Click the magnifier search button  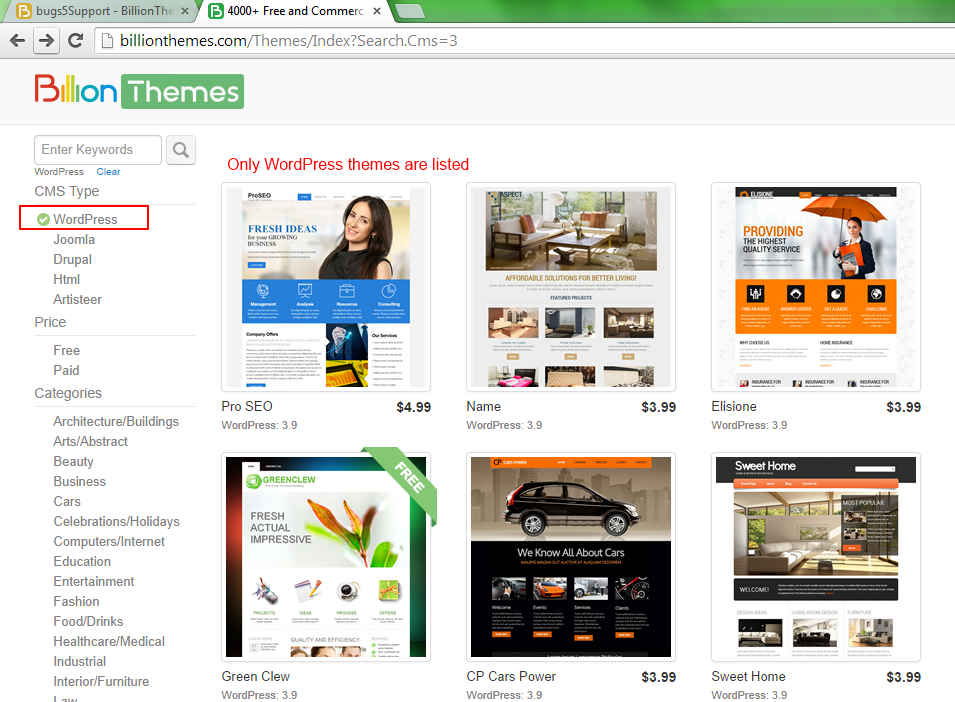coord(181,150)
